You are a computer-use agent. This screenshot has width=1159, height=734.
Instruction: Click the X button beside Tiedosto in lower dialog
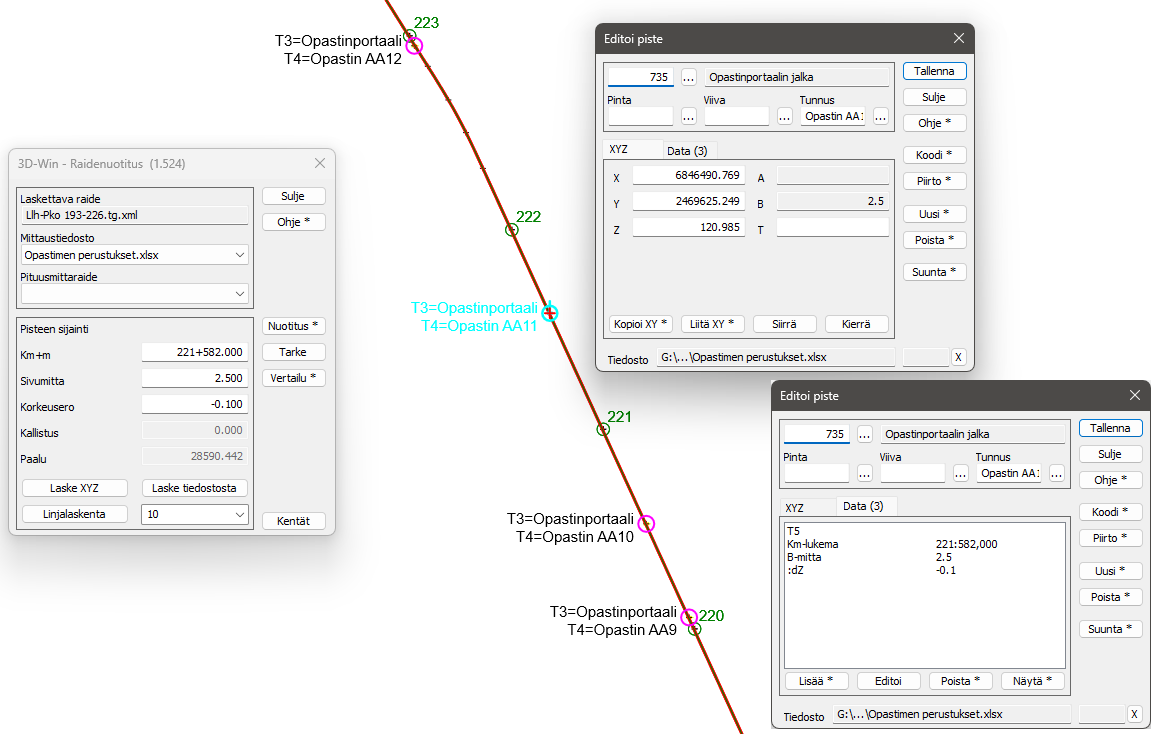pos(1134,714)
